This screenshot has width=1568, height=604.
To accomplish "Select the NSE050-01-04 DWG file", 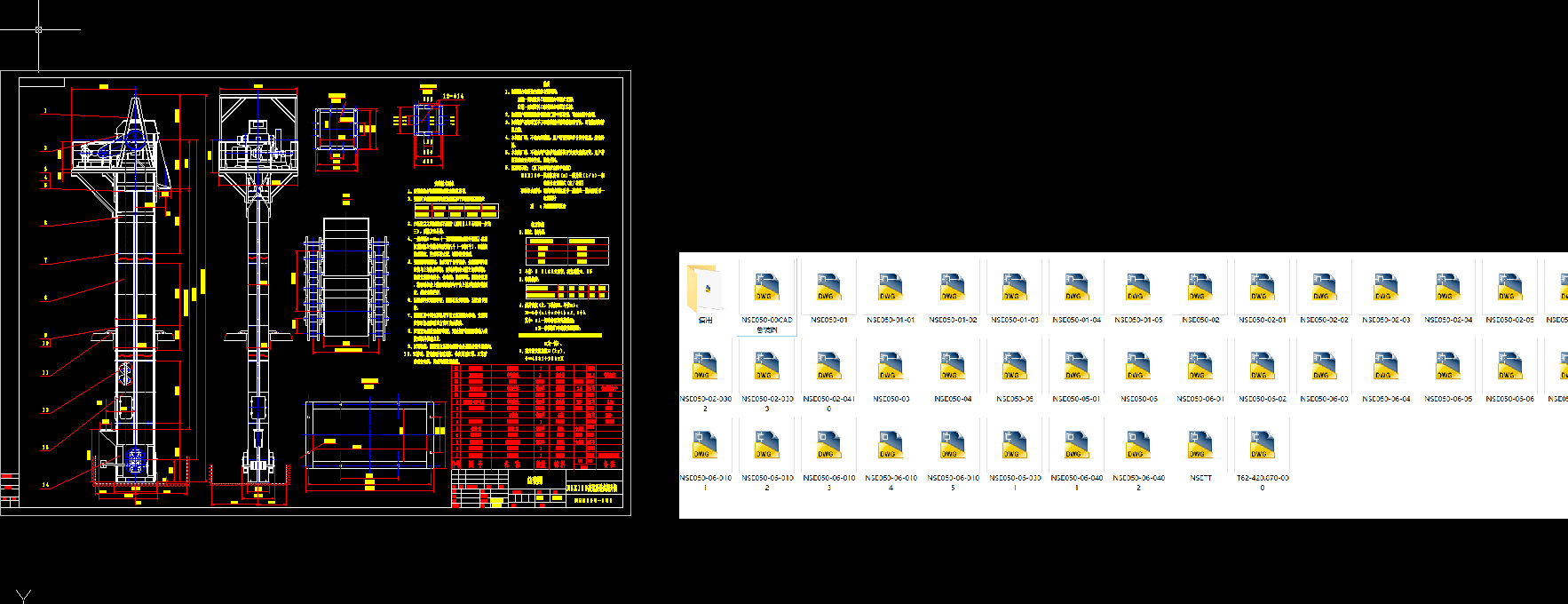I will pyautogui.click(x=1076, y=295).
